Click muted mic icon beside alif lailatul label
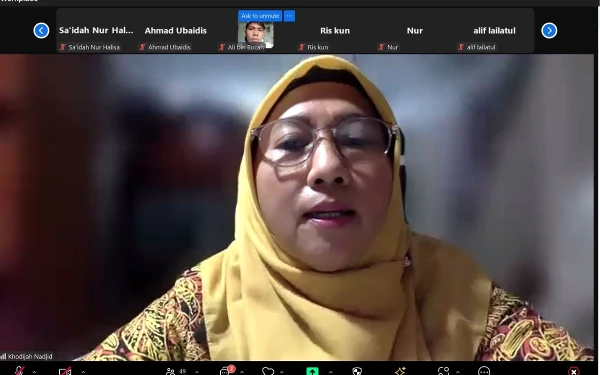 click(461, 47)
